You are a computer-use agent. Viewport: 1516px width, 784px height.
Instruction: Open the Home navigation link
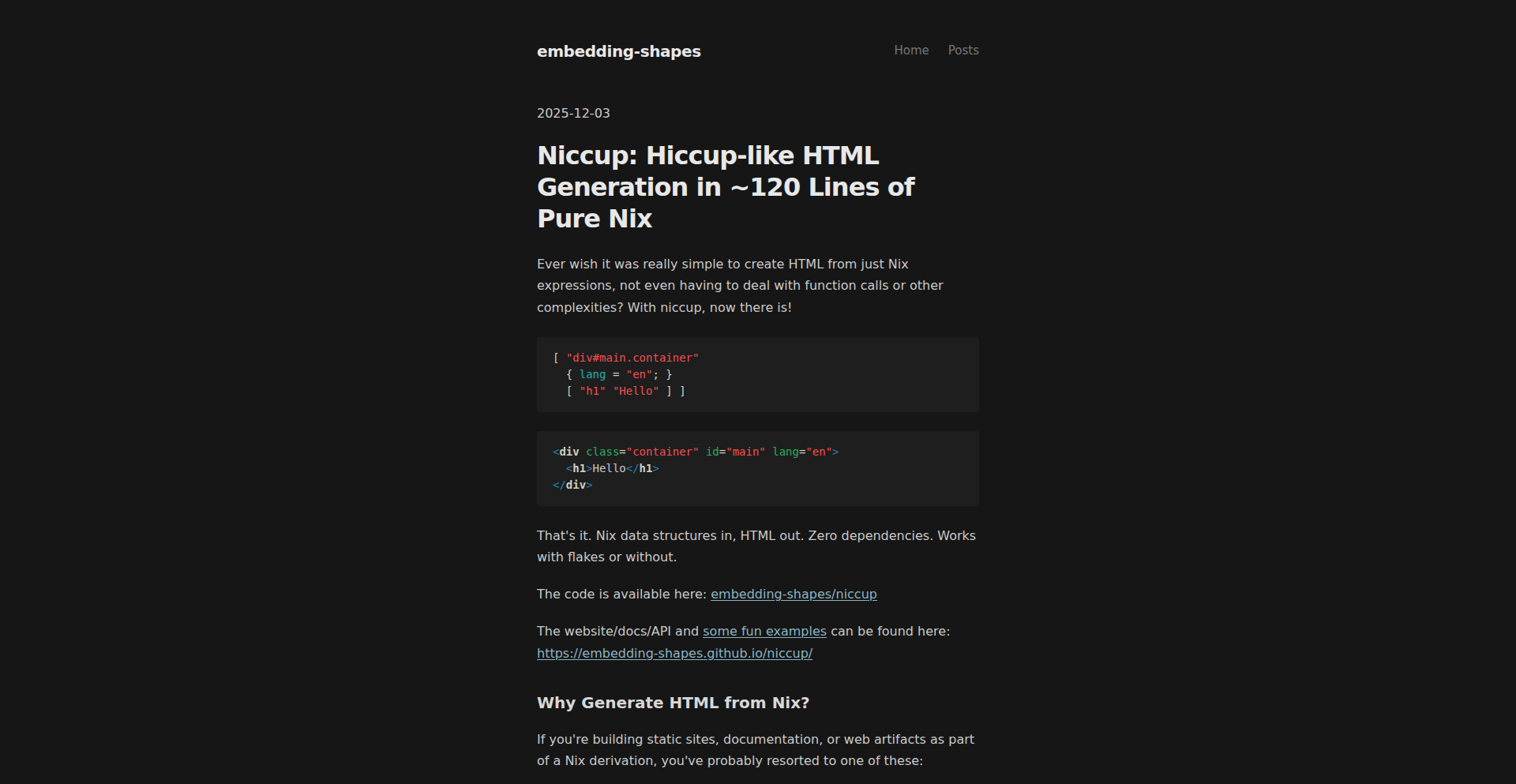(x=911, y=50)
